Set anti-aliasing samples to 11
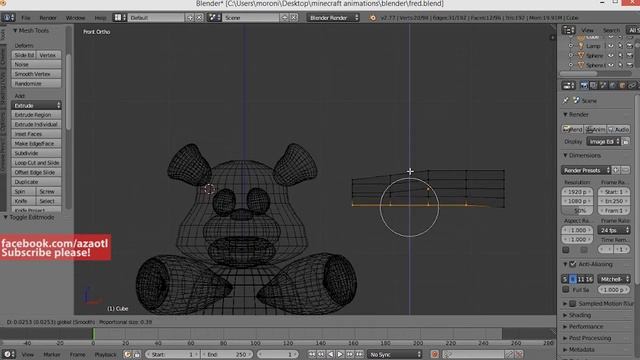The height and width of the screenshot is (360, 640). point(580,279)
